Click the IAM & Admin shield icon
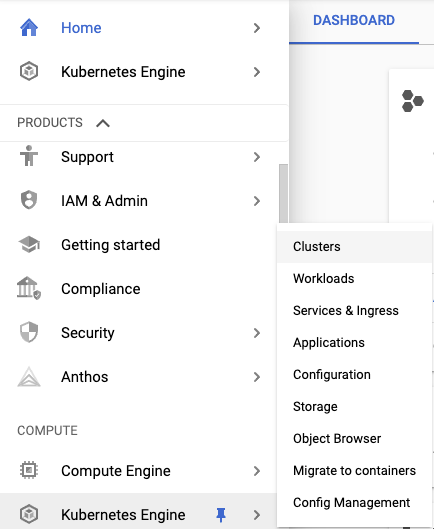 29,200
